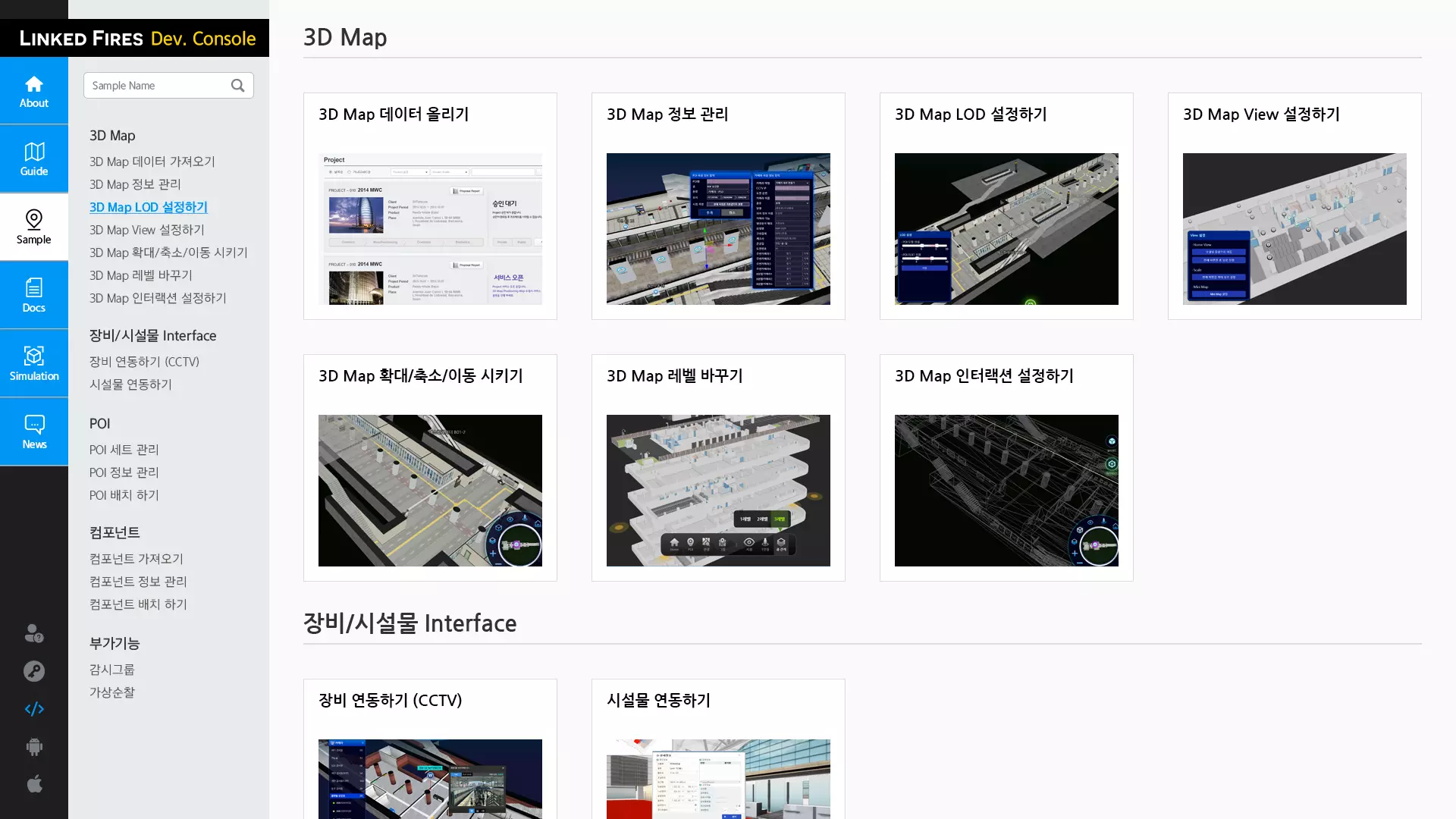Click the user/account icon in sidebar

click(x=34, y=633)
